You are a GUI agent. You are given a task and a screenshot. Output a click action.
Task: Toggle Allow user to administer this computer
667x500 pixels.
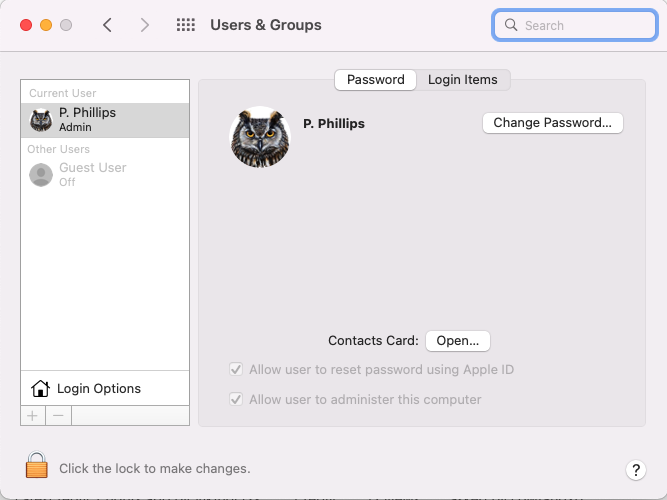[236, 399]
